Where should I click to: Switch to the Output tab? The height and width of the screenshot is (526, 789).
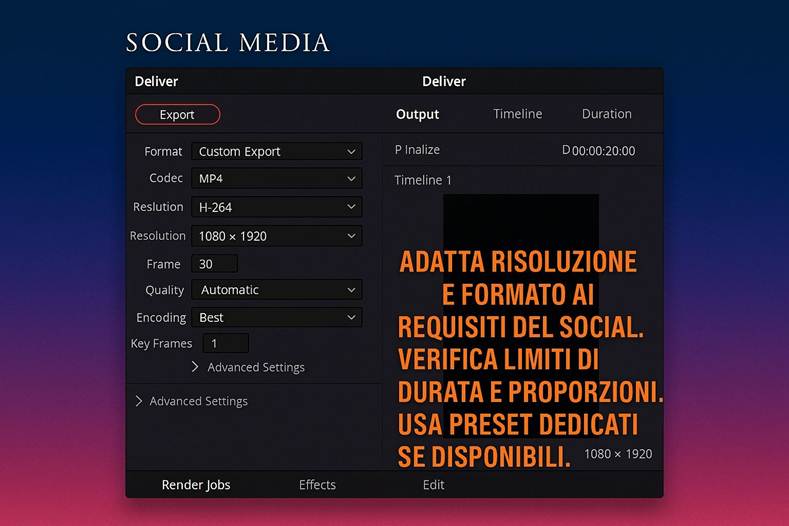417,114
